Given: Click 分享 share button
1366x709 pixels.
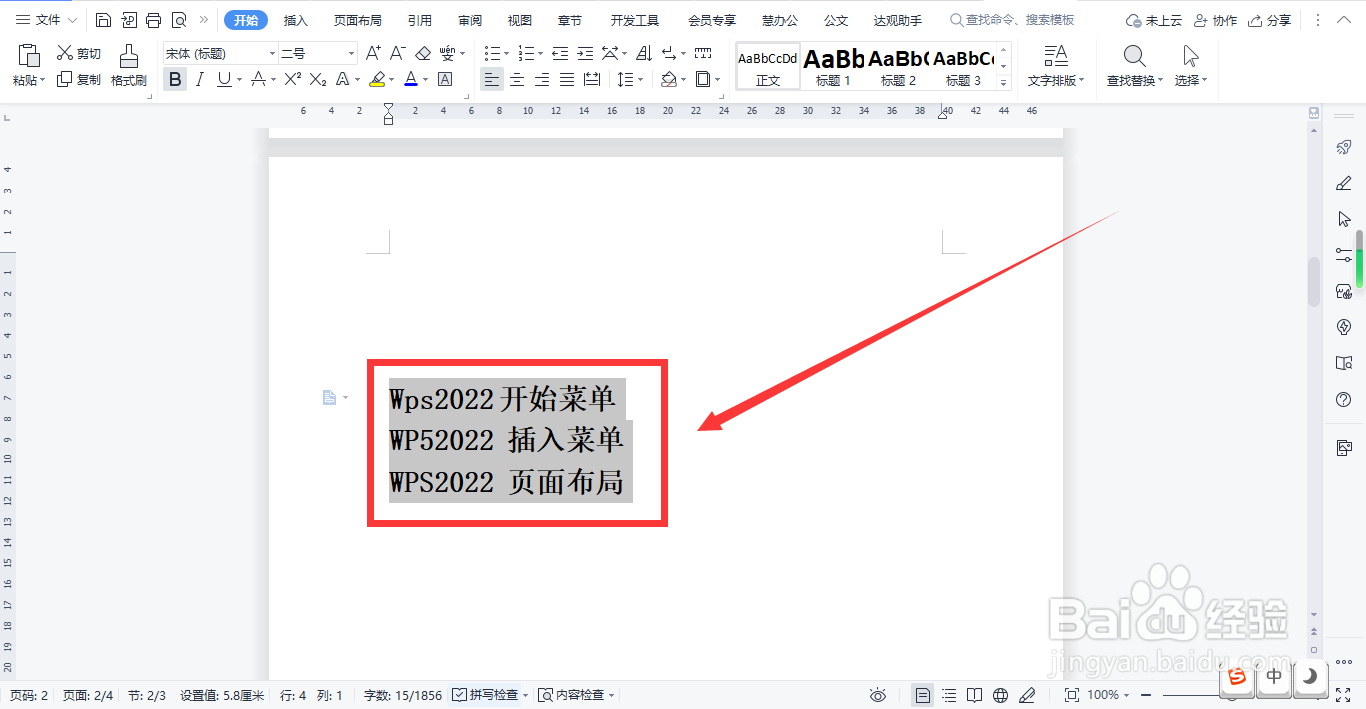Looking at the screenshot, I should click(x=1269, y=20).
